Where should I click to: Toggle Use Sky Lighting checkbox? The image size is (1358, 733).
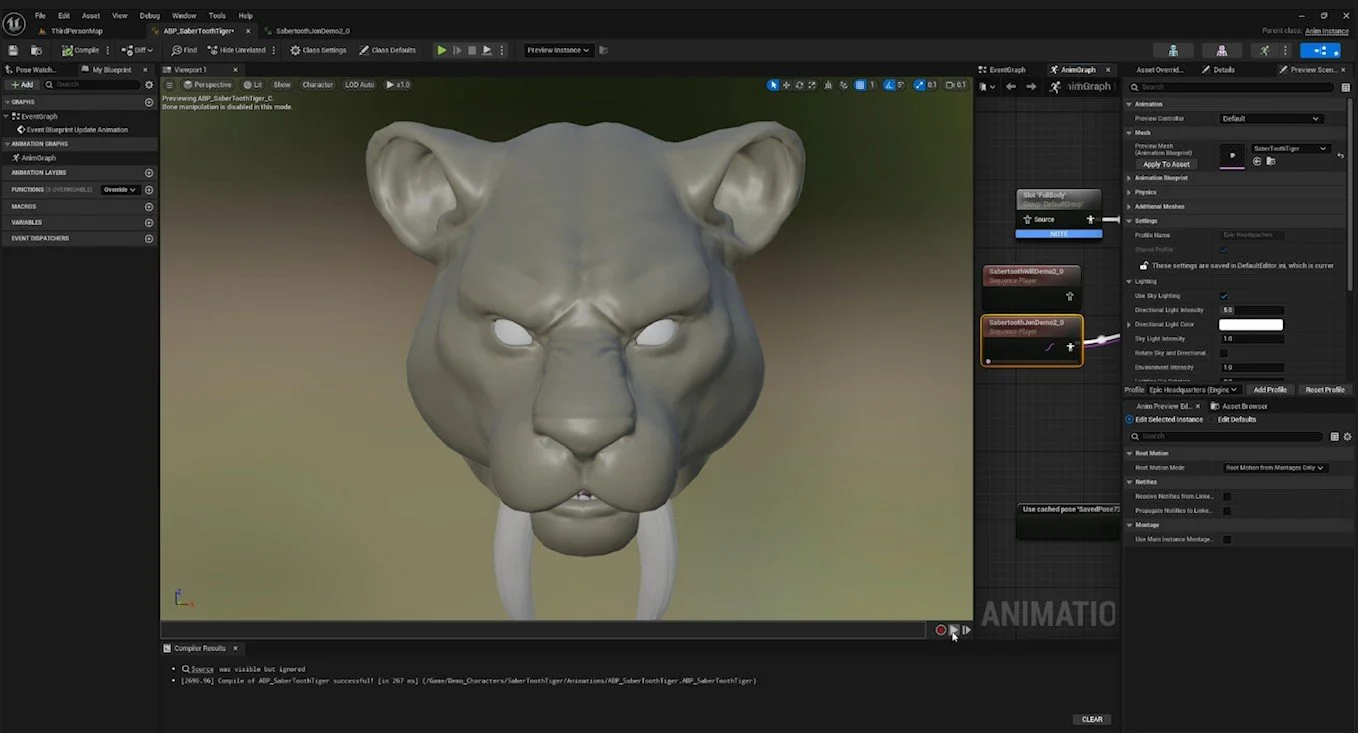click(1224, 296)
